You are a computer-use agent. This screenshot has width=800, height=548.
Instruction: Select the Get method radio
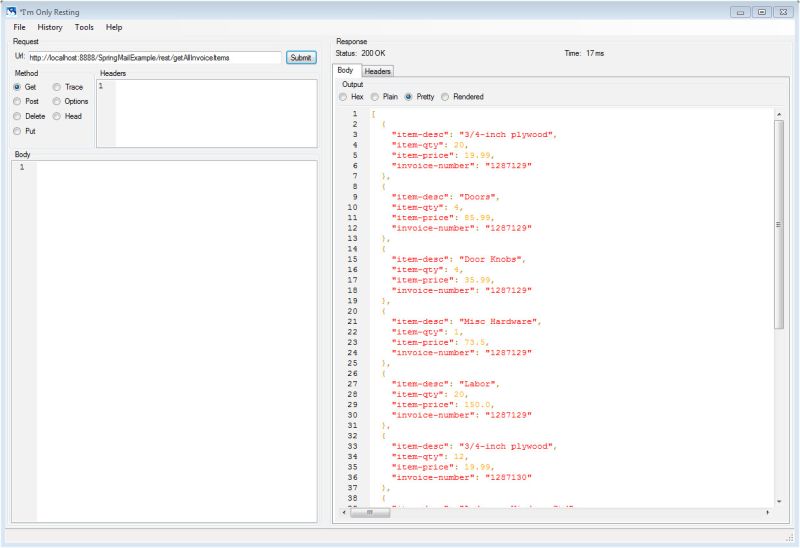(25, 87)
